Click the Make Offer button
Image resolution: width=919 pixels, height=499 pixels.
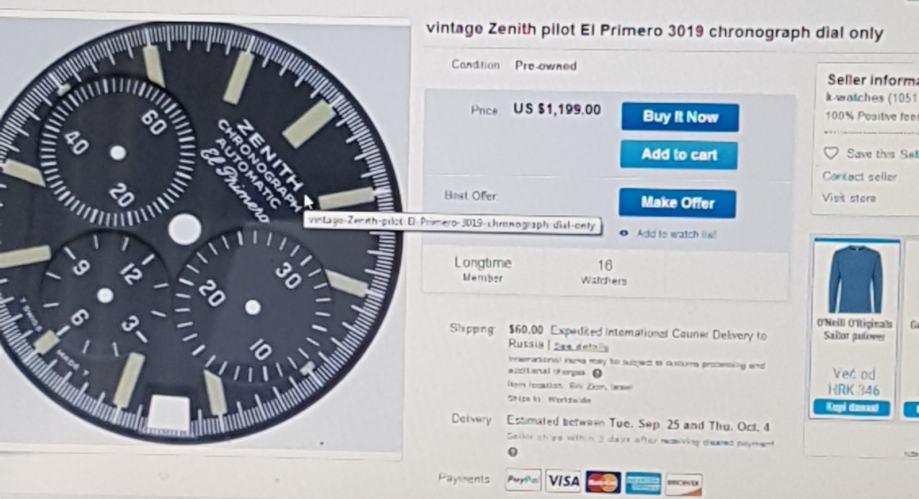[678, 203]
